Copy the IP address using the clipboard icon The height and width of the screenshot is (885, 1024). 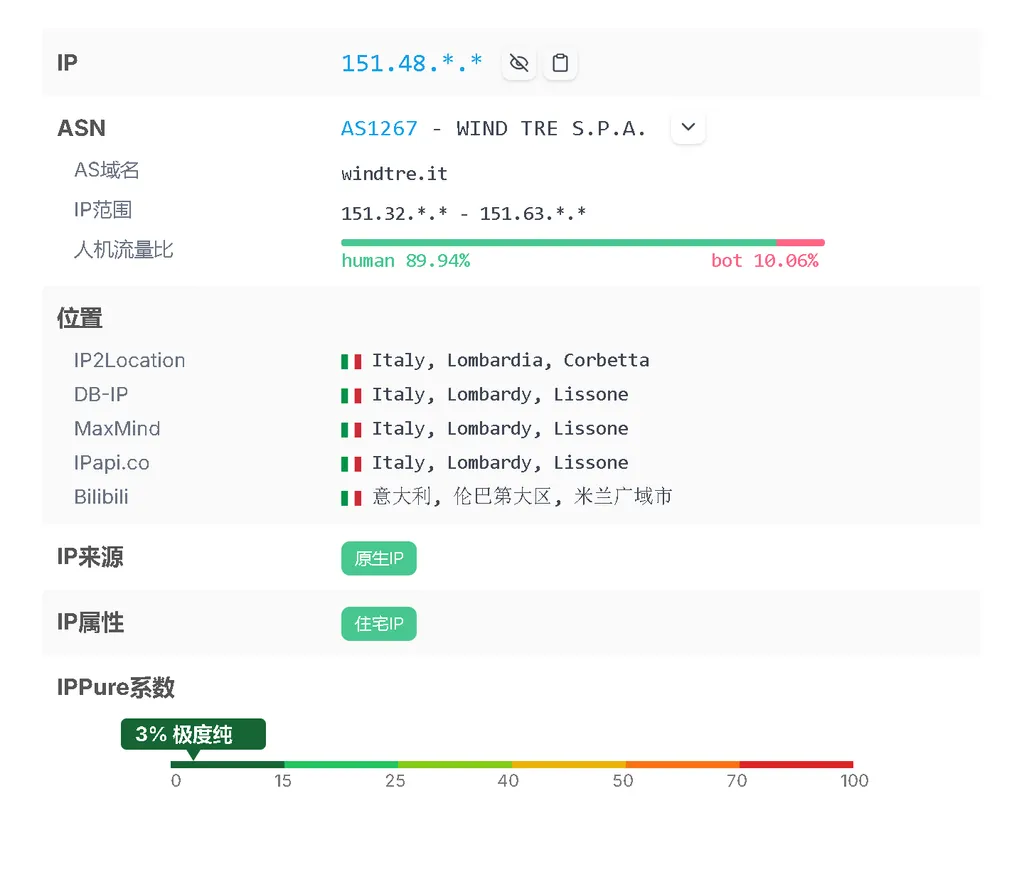(x=560, y=62)
